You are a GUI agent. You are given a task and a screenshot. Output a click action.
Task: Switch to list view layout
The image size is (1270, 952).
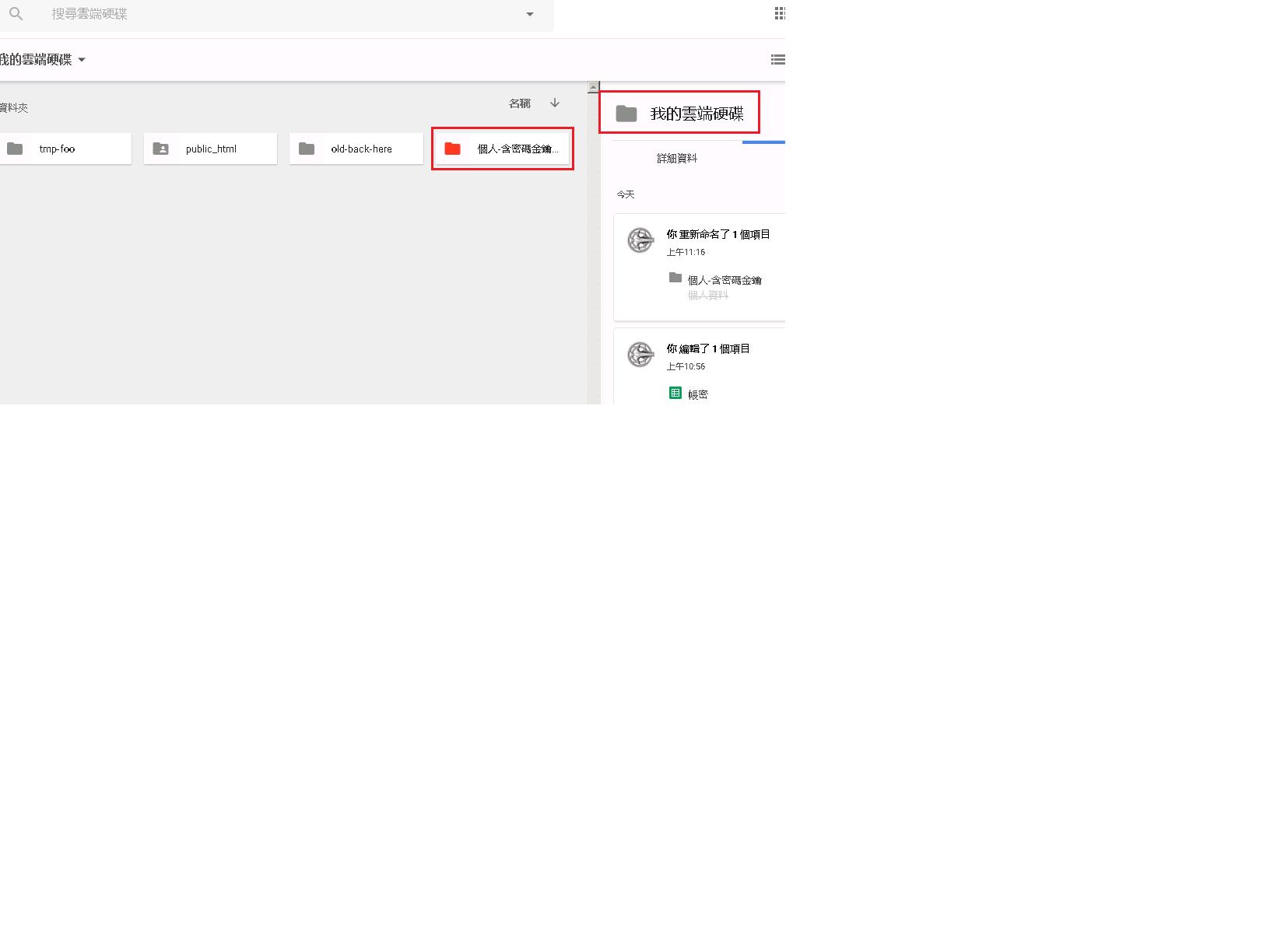coord(777,60)
